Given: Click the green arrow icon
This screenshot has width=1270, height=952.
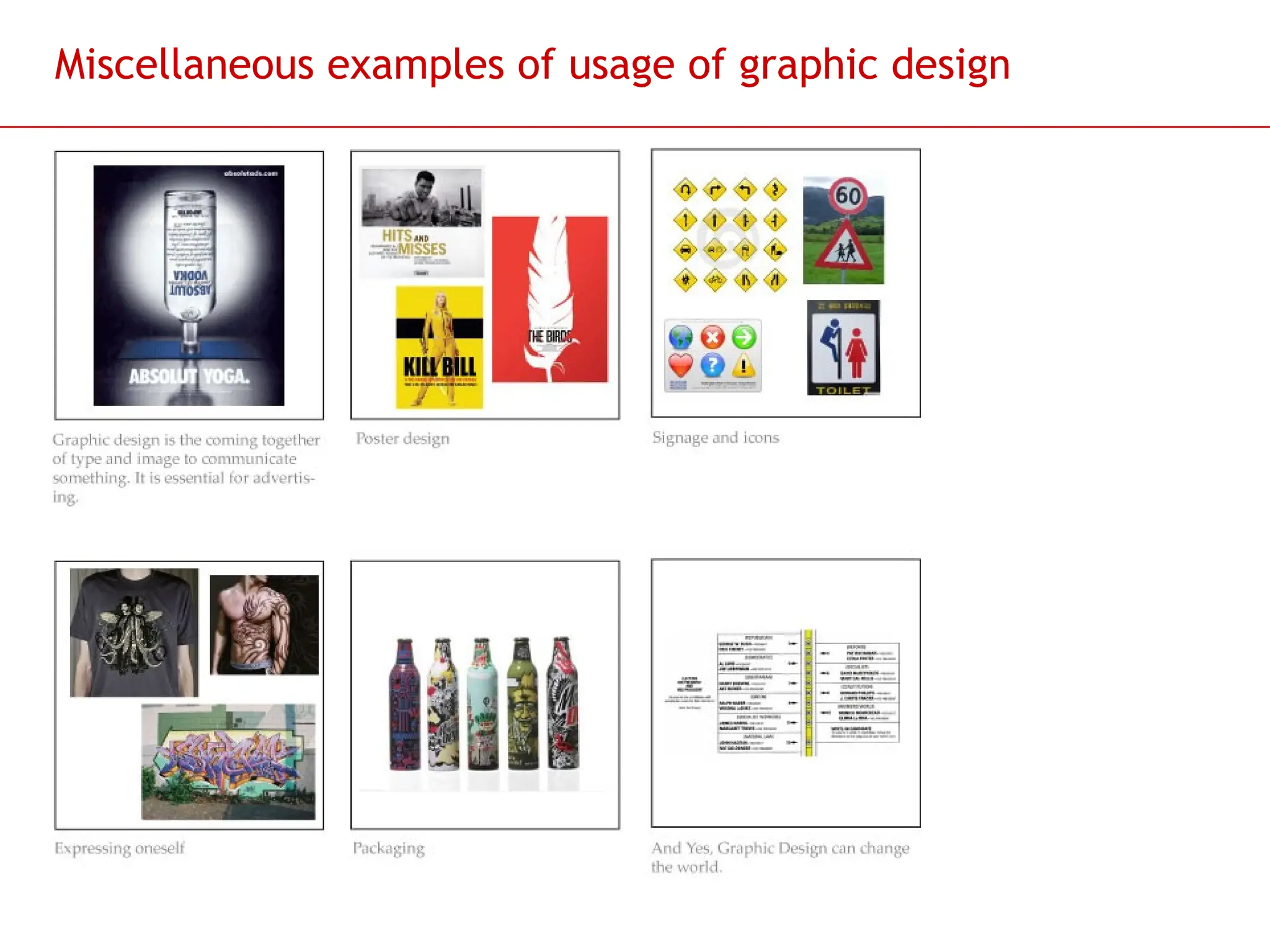Looking at the screenshot, I should pyautogui.click(x=744, y=337).
